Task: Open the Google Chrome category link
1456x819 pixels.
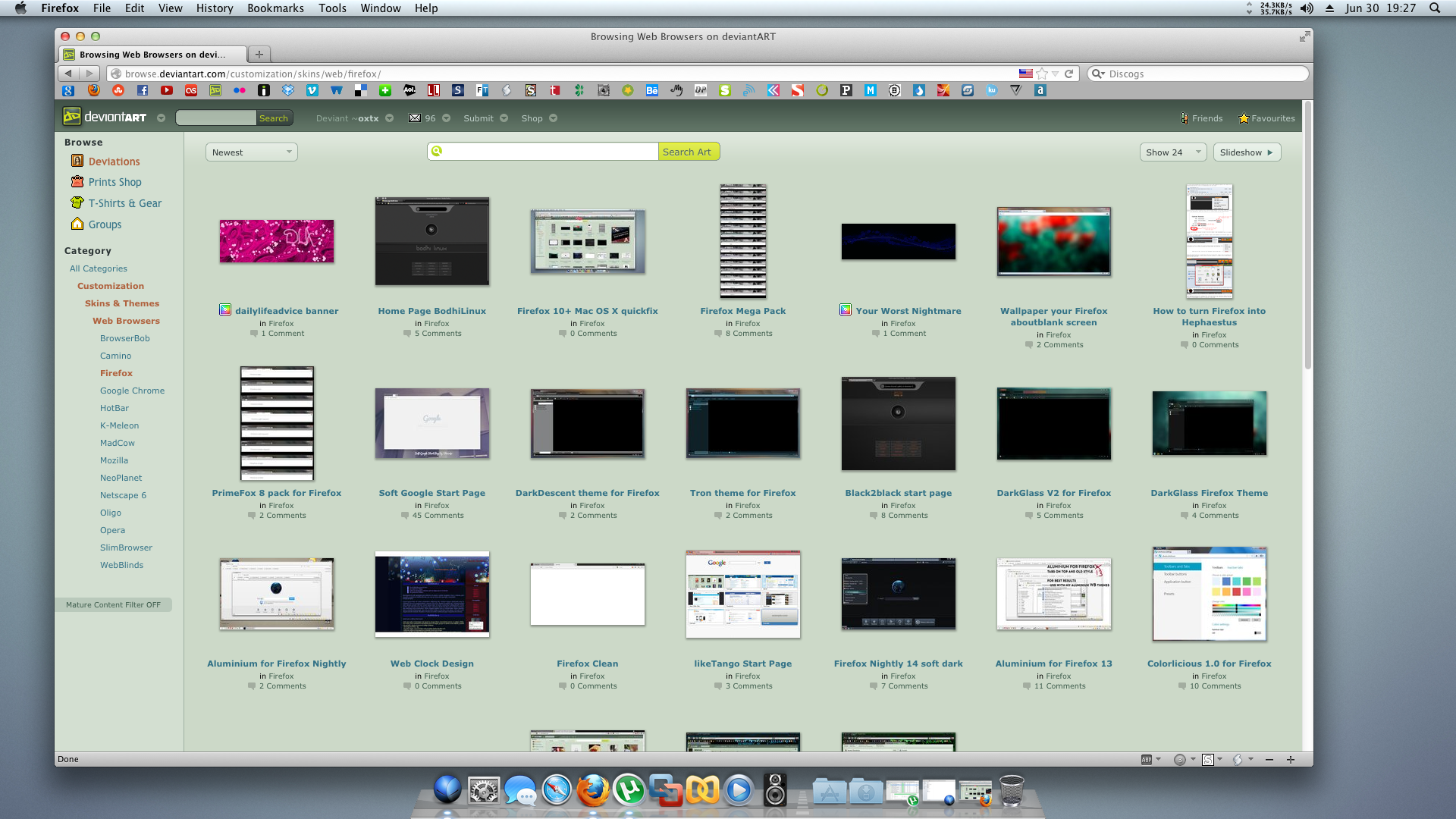Action: (132, 391)
